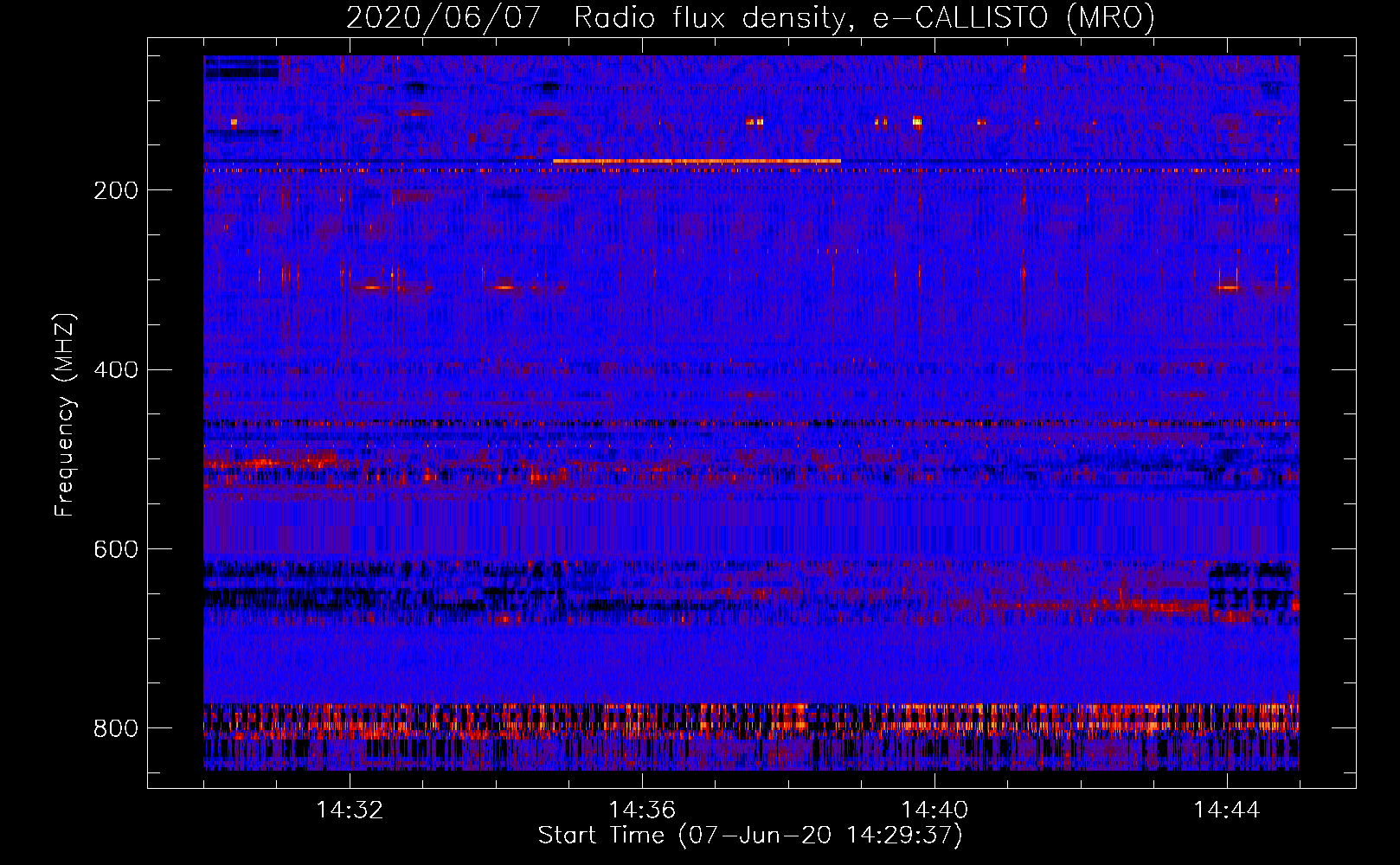Click the 14:36 time tick label

[642, 811]
